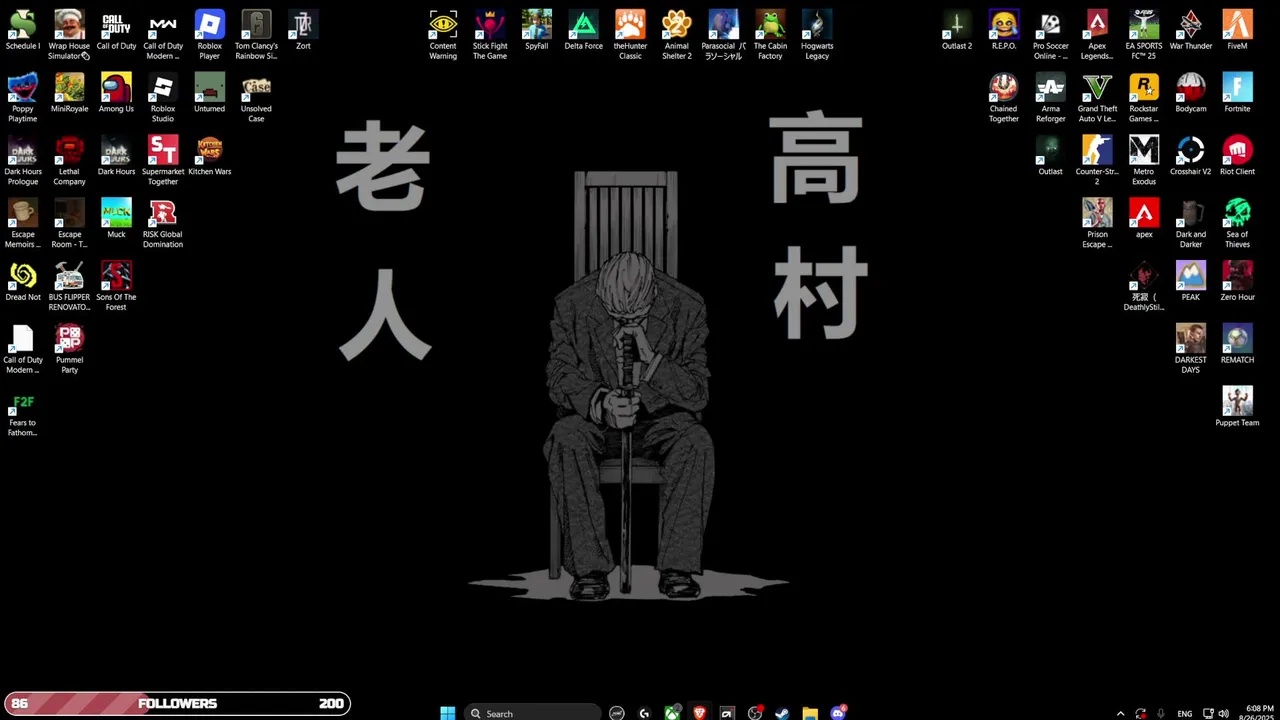
Task: Open Rockstar Games Launcher shortcut
Action: (1144, 98)
